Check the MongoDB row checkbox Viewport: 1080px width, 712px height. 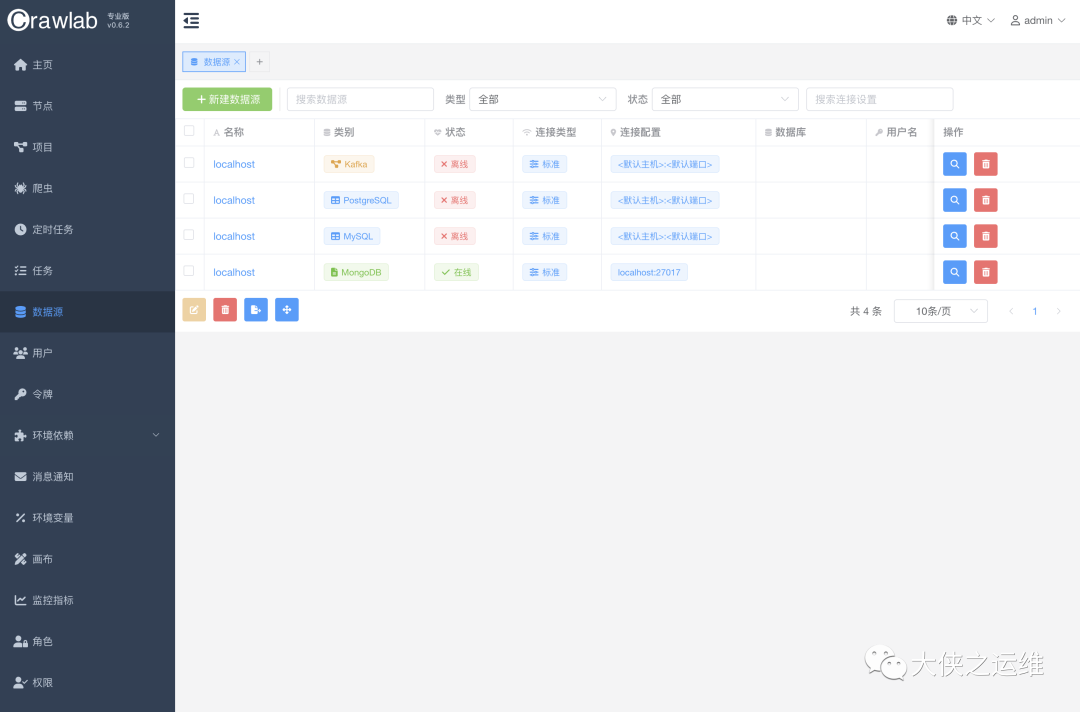tap(189, 271)
